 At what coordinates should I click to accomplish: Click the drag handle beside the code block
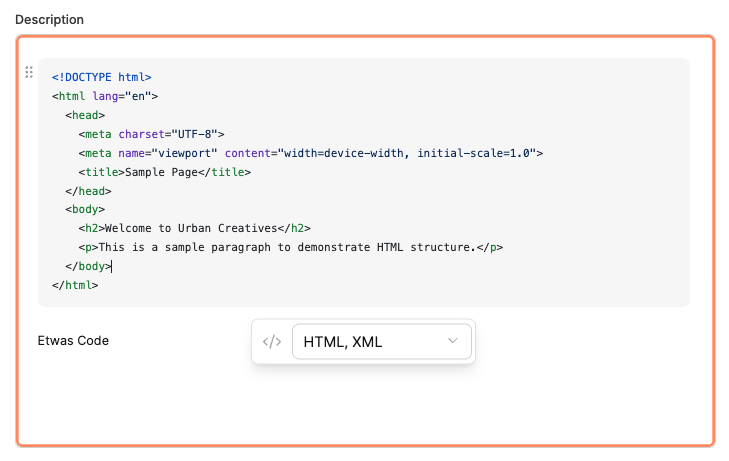tap(29, 73)
